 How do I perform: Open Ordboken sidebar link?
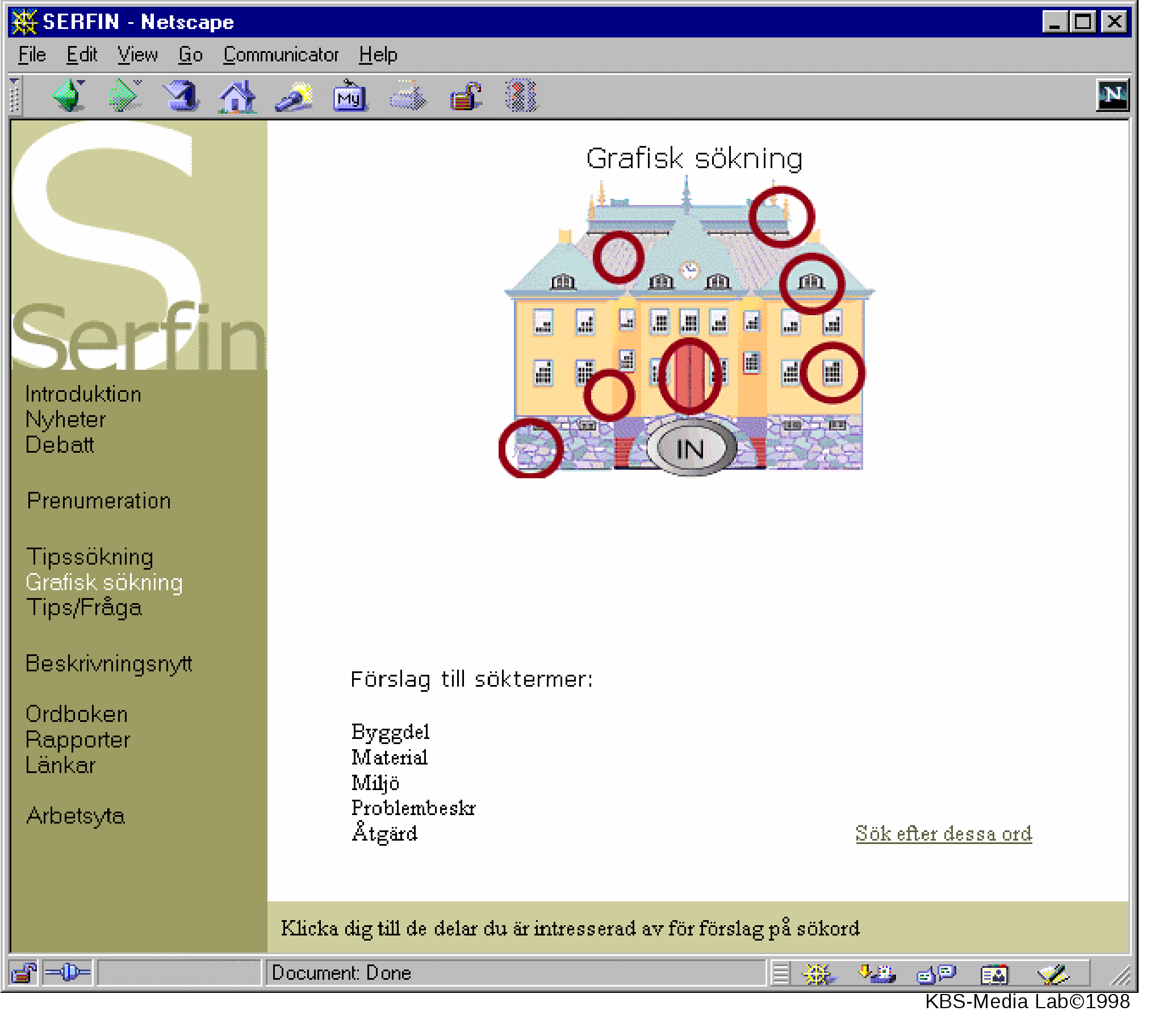click(77, 715)
